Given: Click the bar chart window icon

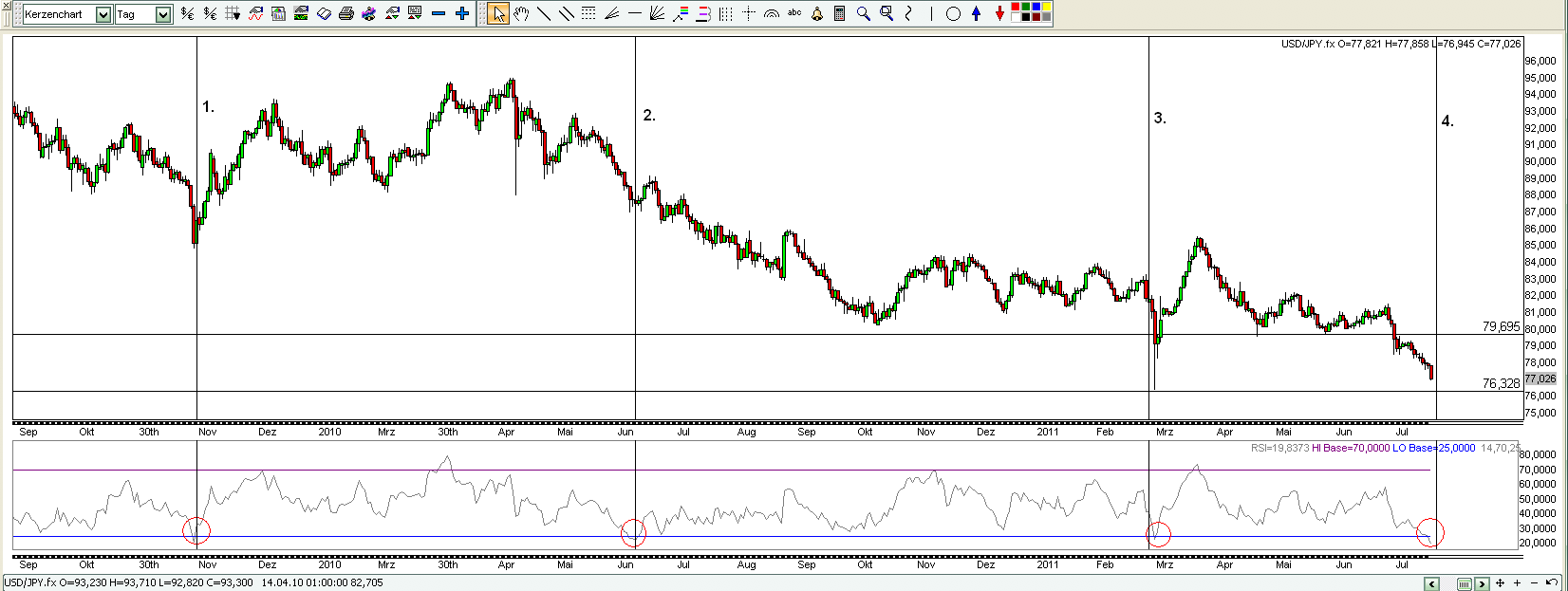Looking at the screenshot, I should (278, 13).
